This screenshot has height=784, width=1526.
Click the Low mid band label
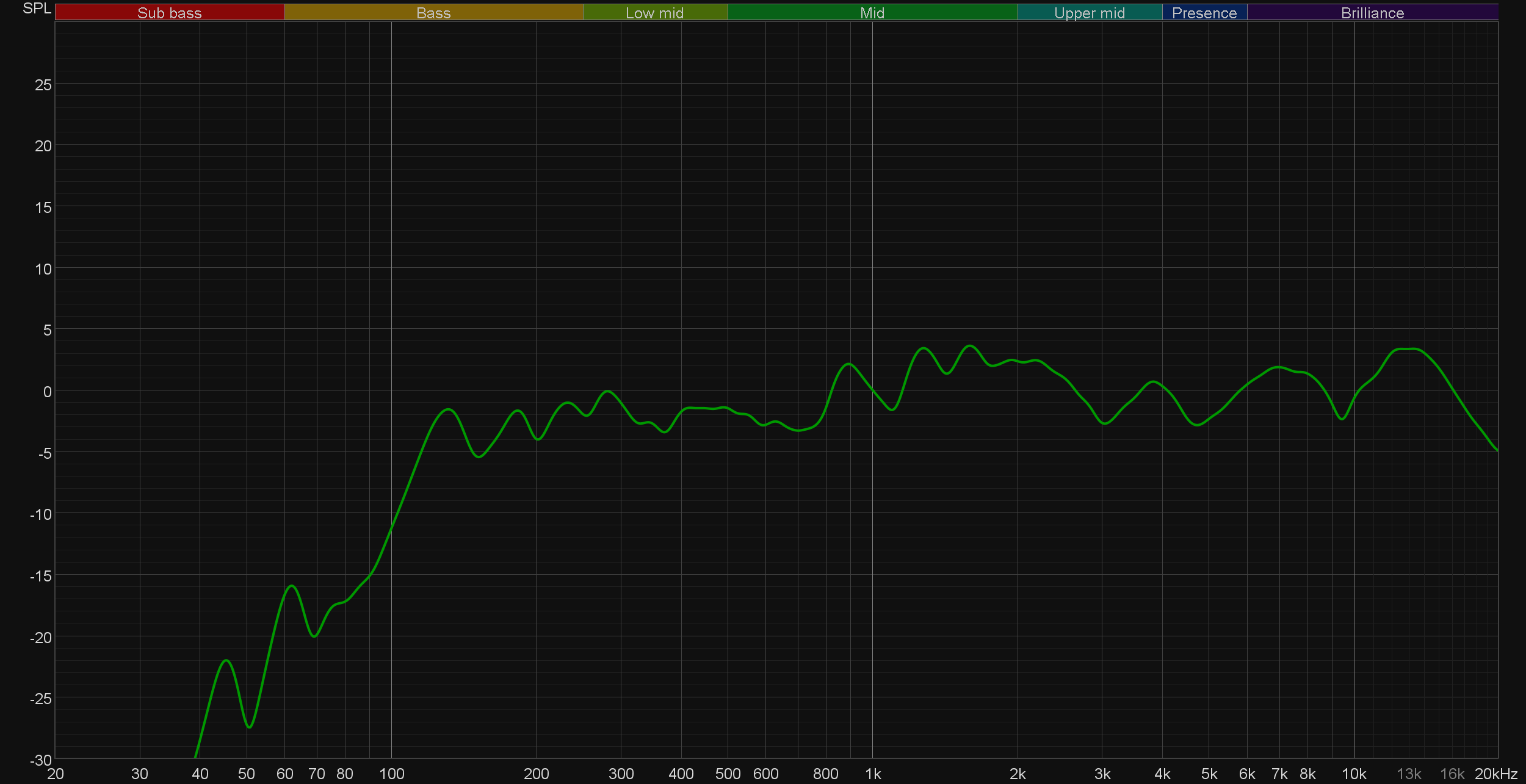(654, 13)
